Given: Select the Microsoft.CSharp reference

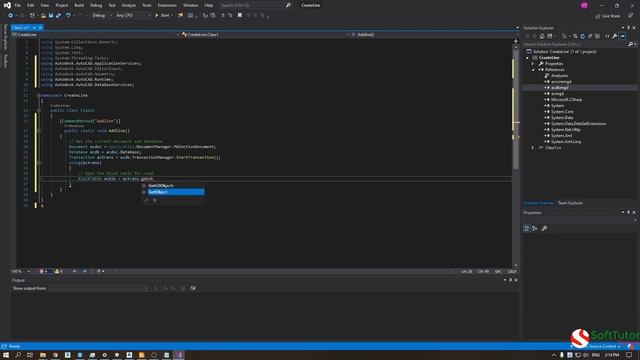Looking at the screenshot, I should (x=566, y=100).
